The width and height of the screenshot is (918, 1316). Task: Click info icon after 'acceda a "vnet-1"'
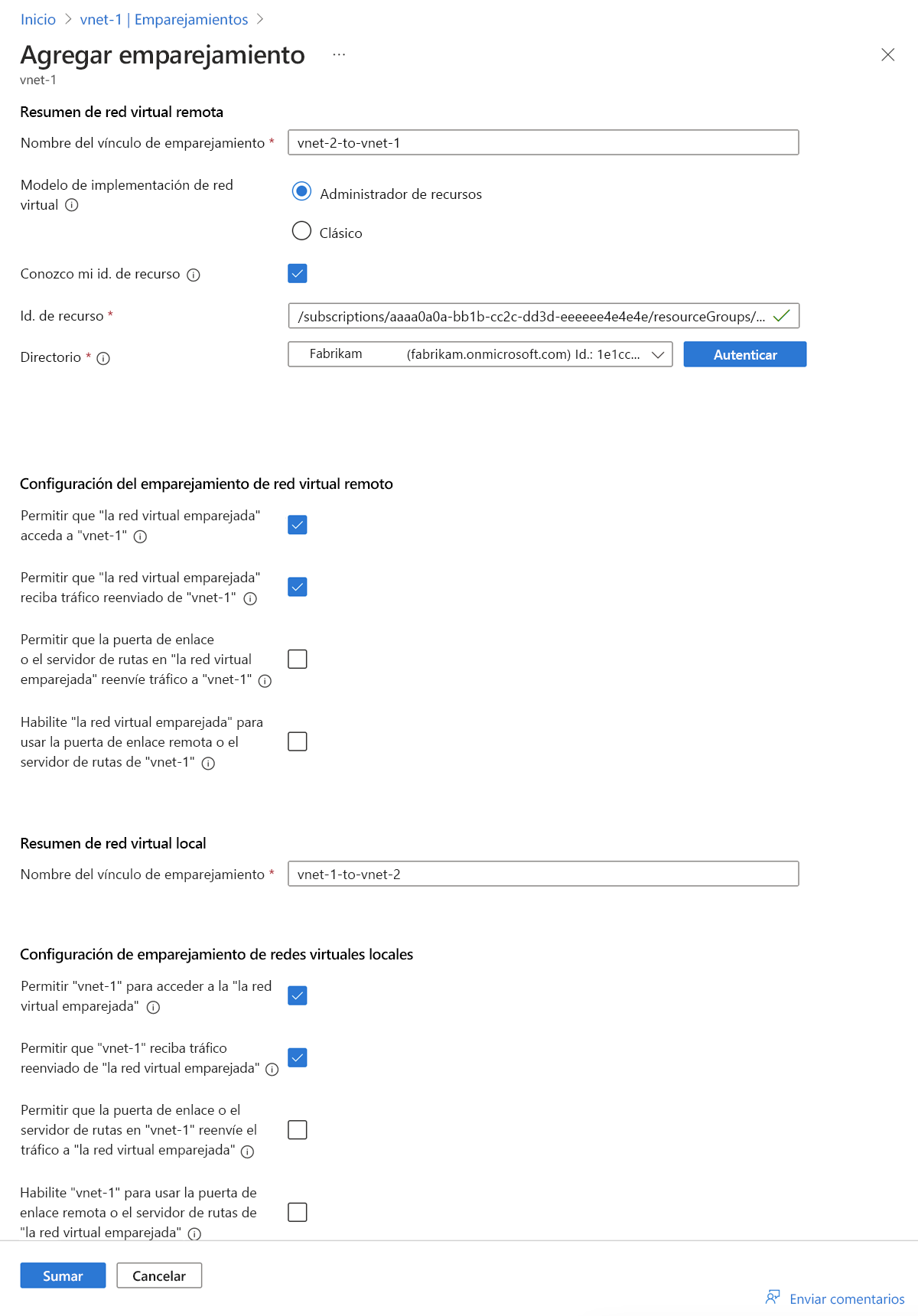pyautogui.click(x=140, y=536)
